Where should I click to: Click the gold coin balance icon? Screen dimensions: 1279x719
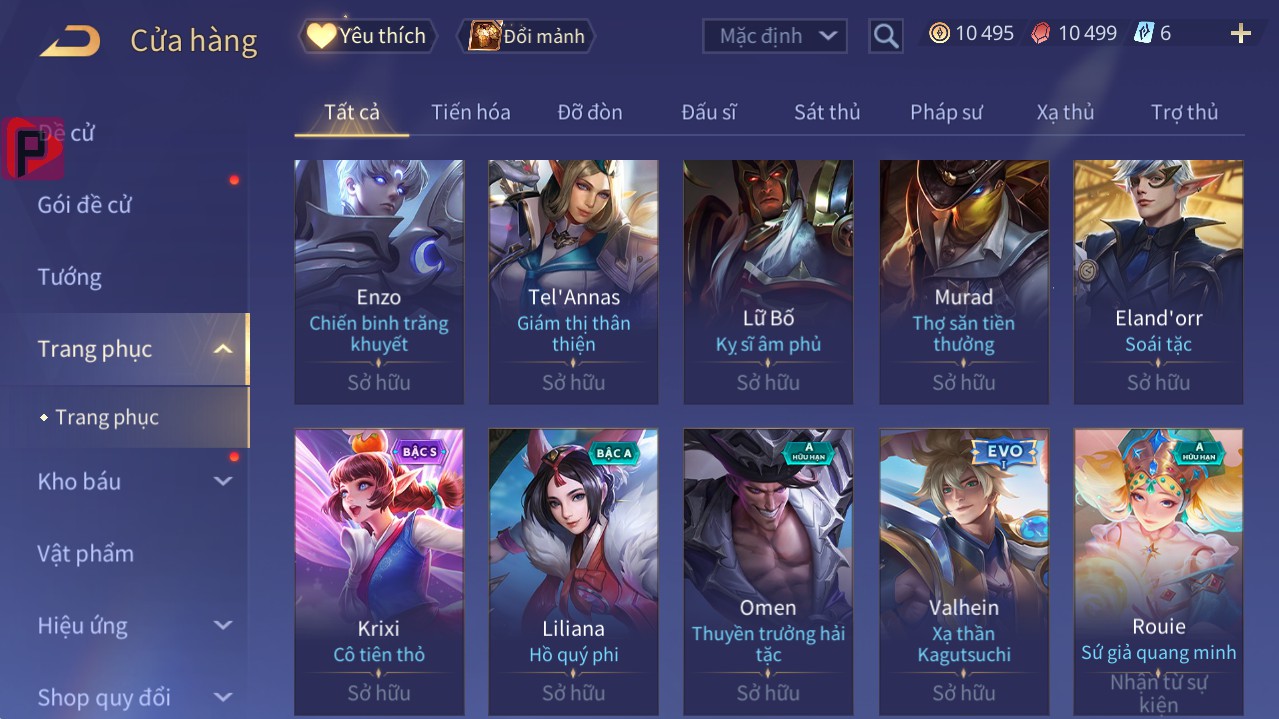[x=939, y=33]
